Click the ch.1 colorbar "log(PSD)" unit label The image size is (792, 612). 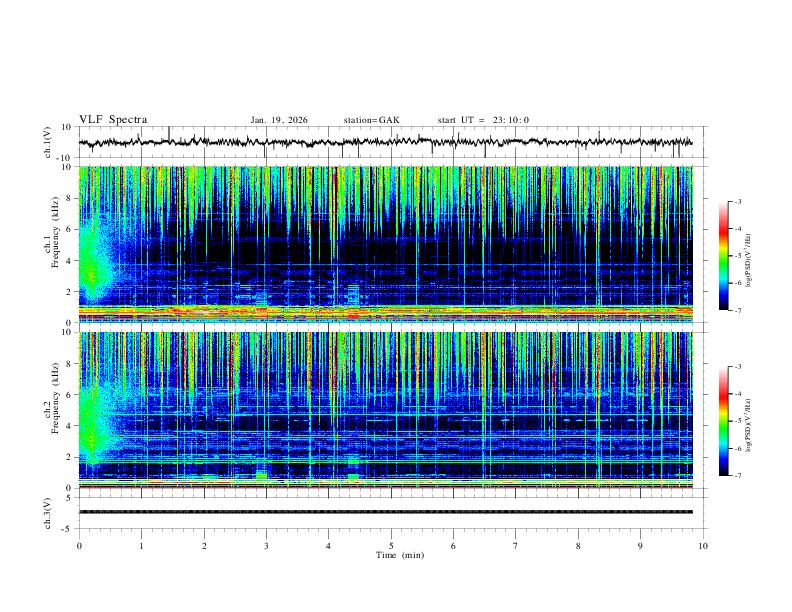(749, 261)
